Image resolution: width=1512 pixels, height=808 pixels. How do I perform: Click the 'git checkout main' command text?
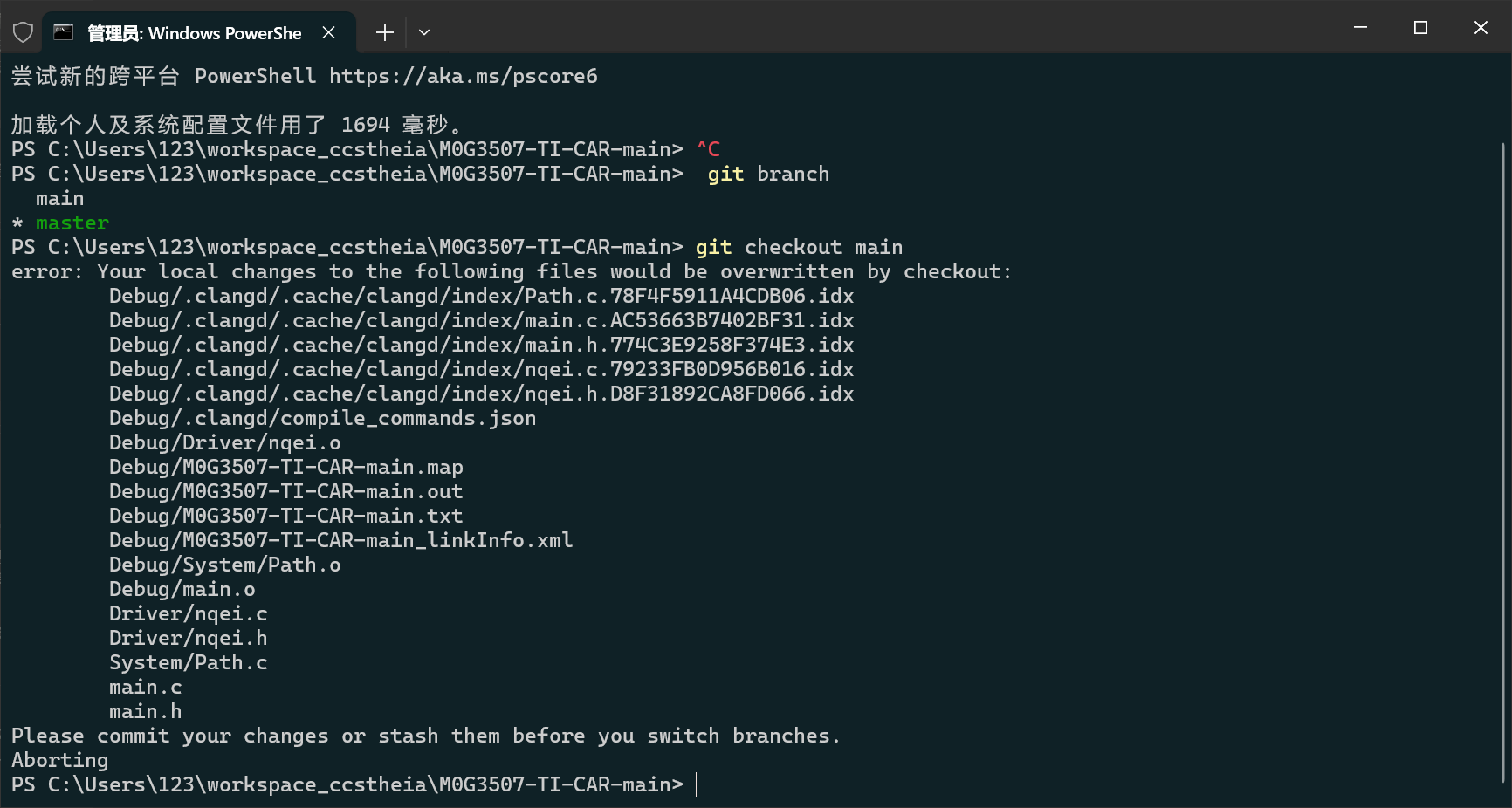(x=799, y=248)
